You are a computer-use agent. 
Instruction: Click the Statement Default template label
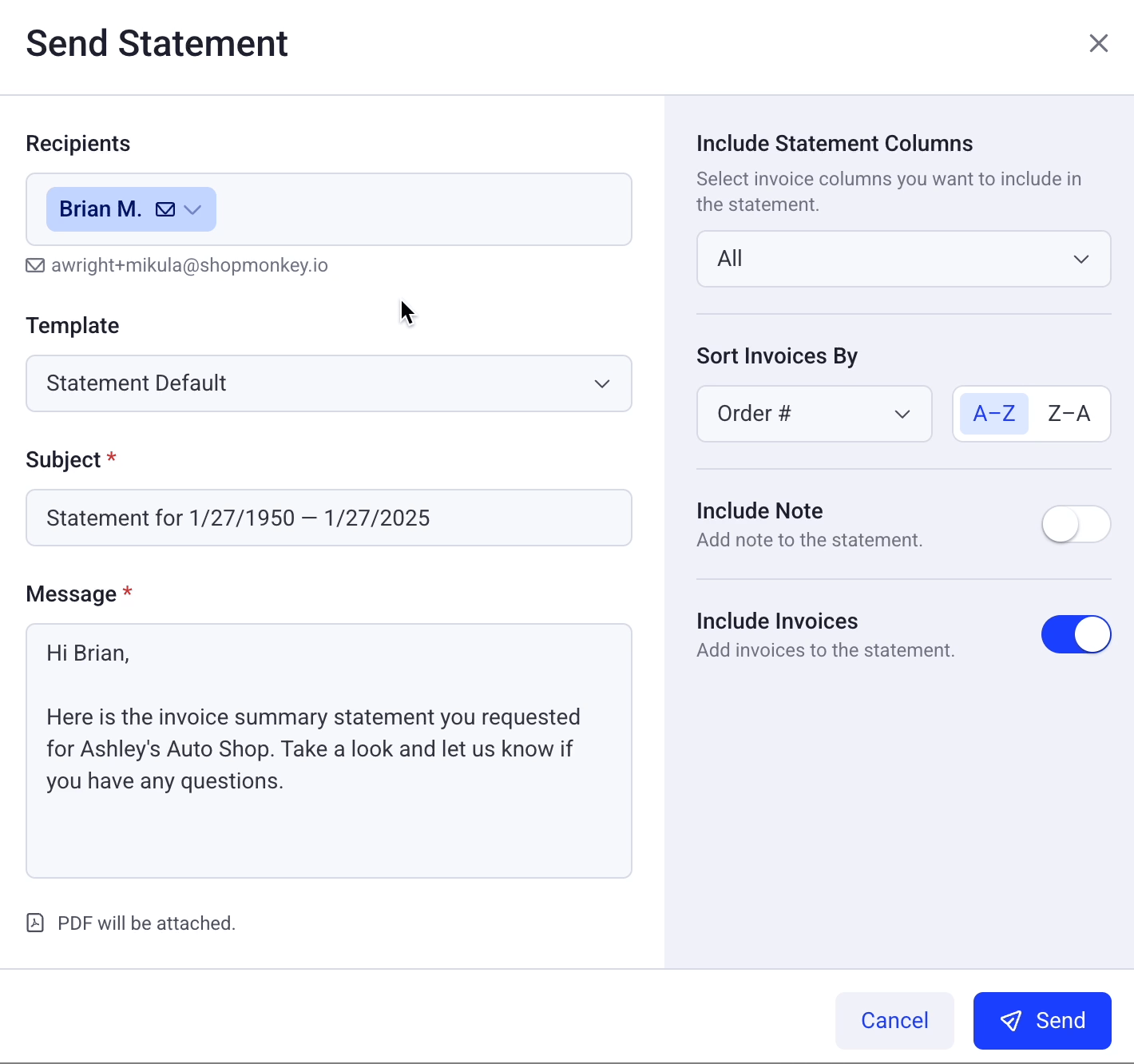click(x=136, y=383)
